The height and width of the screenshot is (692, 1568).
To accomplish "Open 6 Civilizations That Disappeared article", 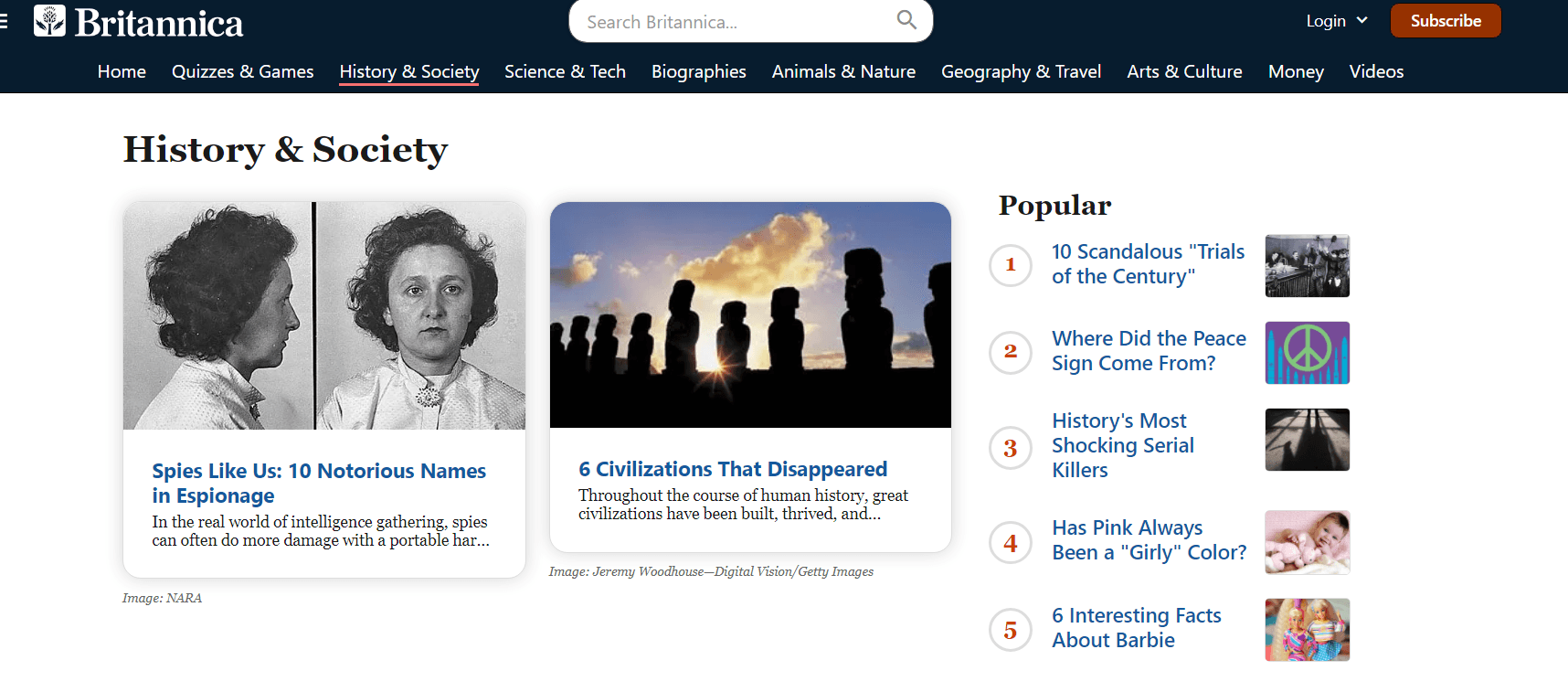I will pyautogui.click(x=732, y=469).
